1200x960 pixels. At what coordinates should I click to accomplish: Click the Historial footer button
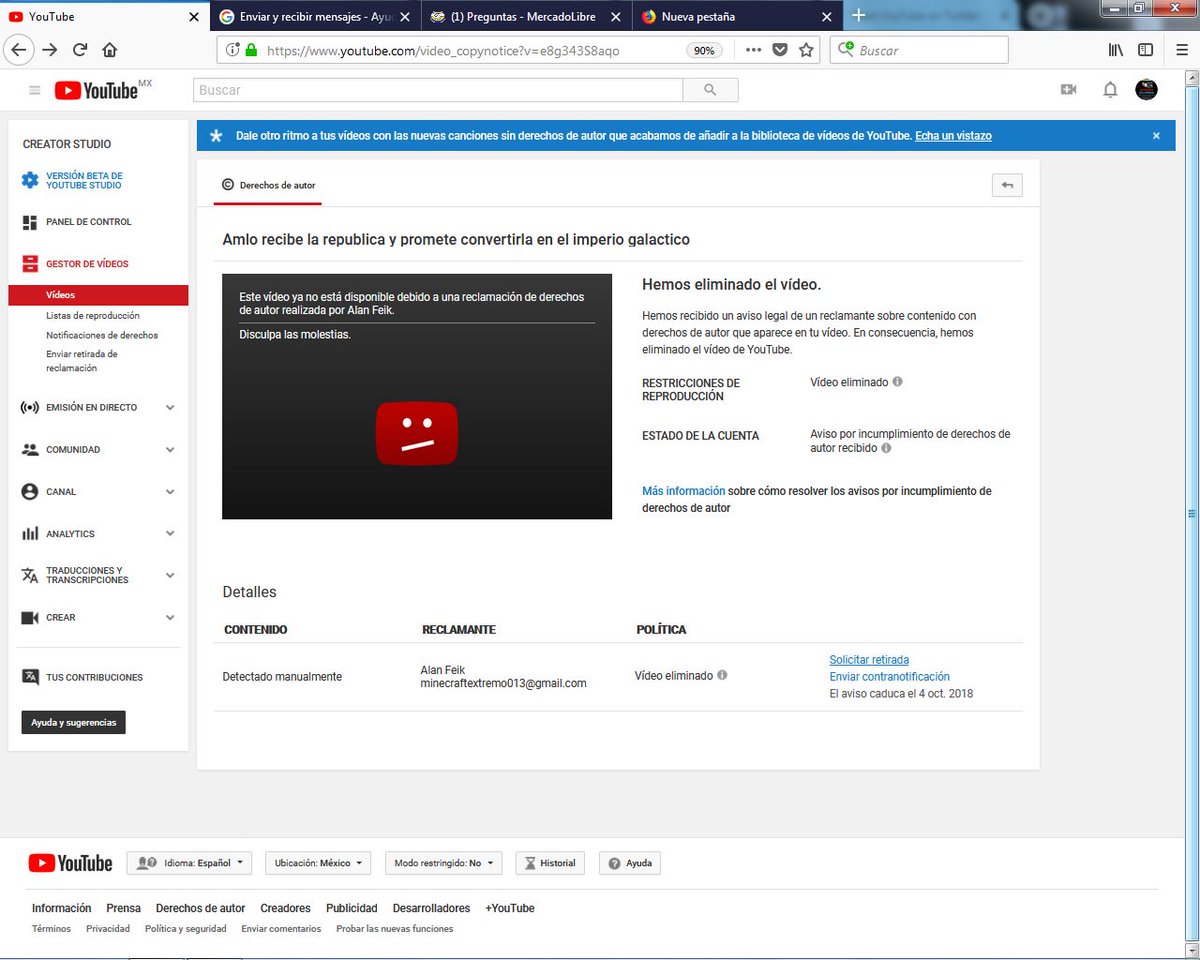549,863
